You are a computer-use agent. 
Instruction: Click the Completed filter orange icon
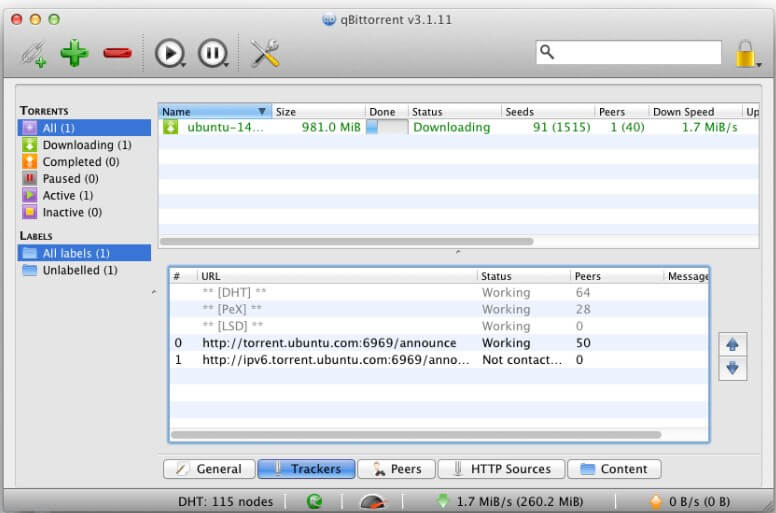click(x=29, y=161)
